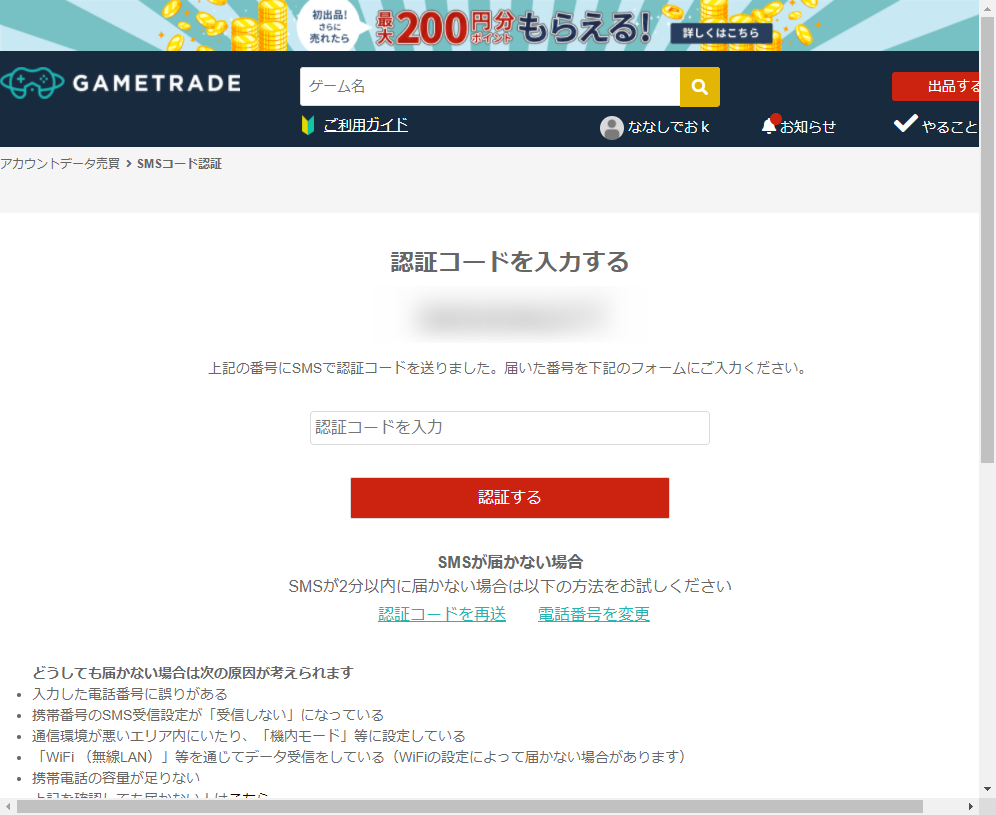Click the user avatar icon beside ななしでおｋ

point(612,127)
